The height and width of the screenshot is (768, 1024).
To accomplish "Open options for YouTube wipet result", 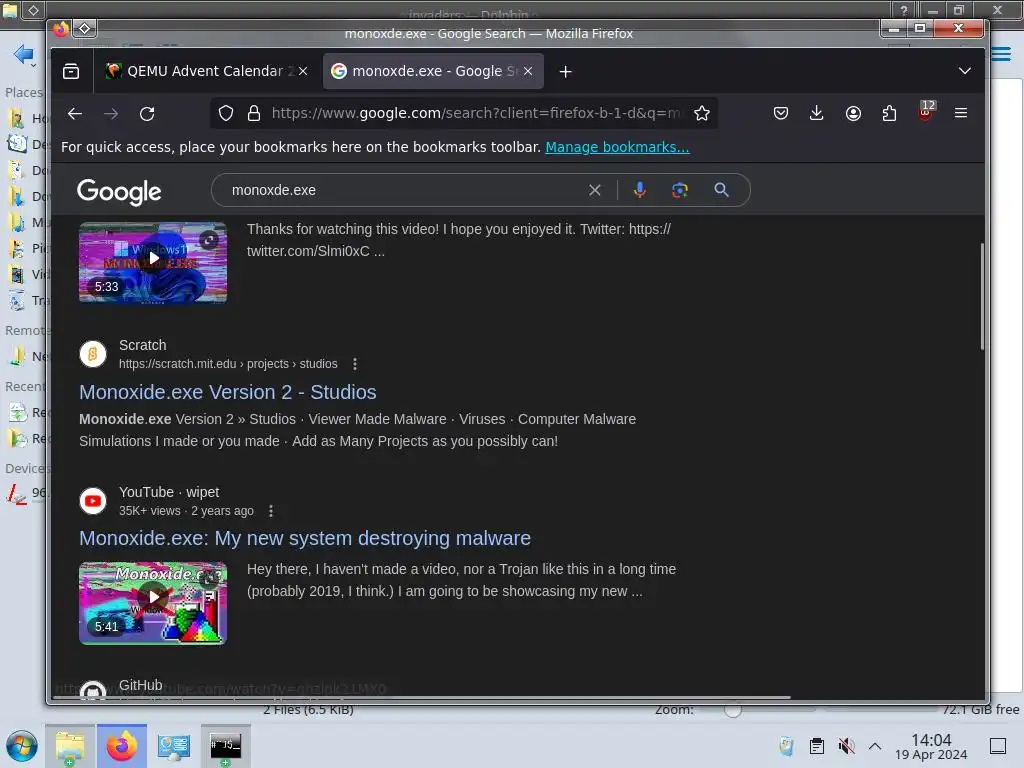I will coord(271,511).
